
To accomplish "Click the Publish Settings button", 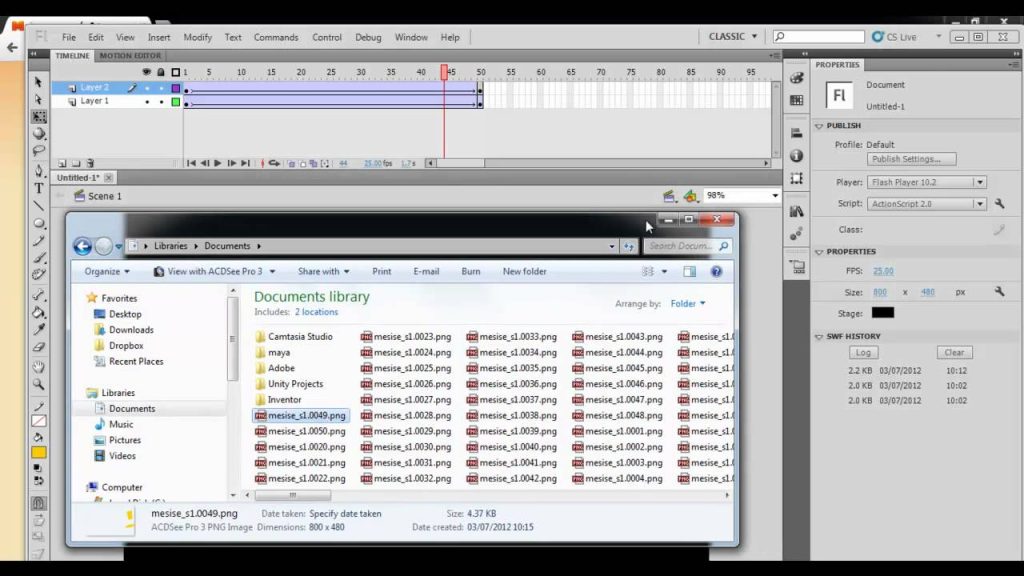I will coord(911,159).
